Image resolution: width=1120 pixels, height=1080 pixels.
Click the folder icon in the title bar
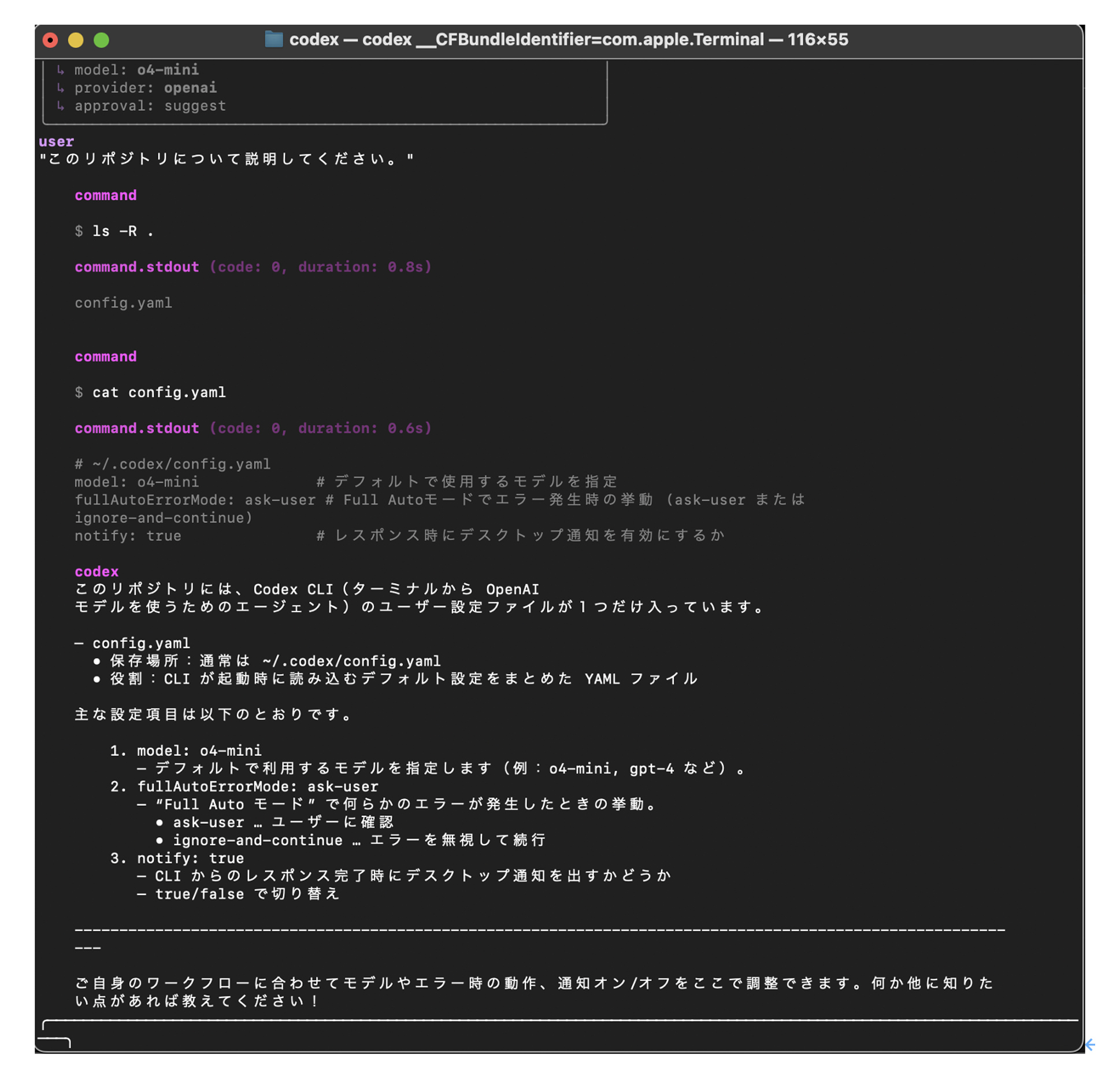pyautogui.click(x=273, y=39)
